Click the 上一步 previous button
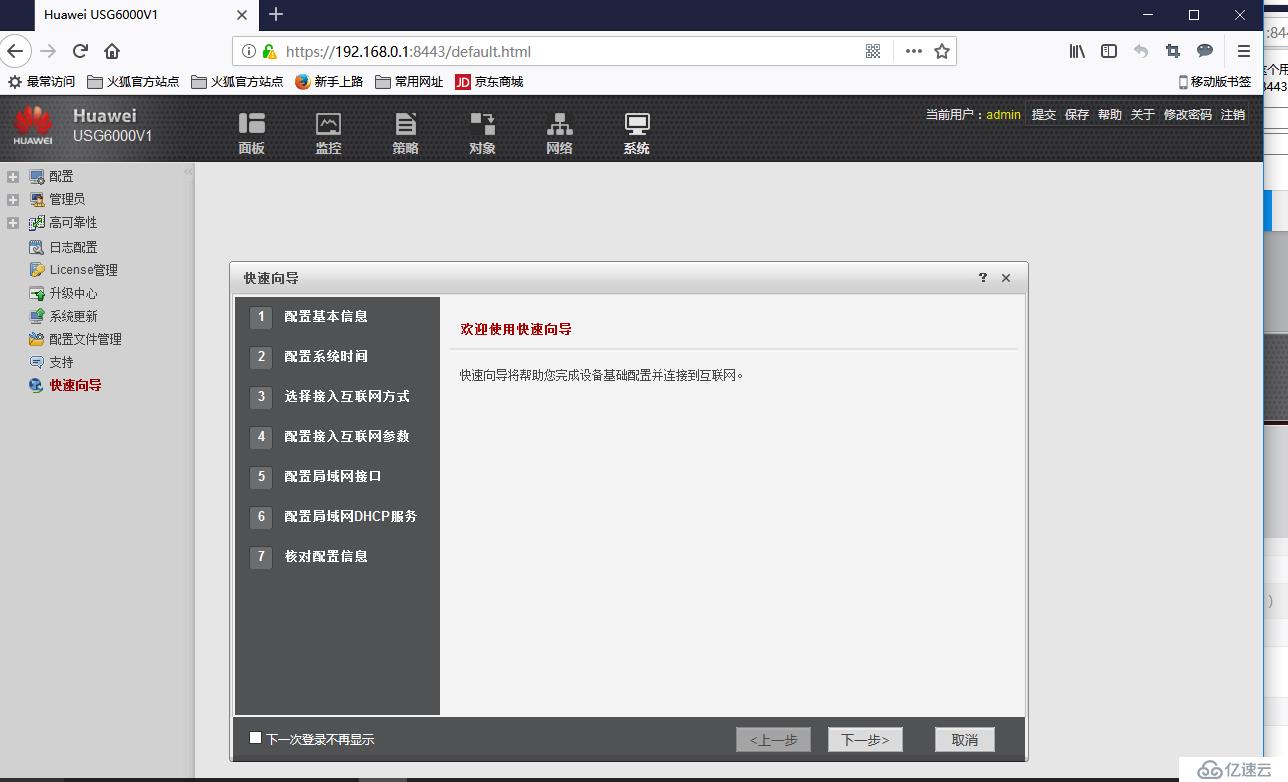The height and width of the screenshot is (782, 1288). pos(773,739)
